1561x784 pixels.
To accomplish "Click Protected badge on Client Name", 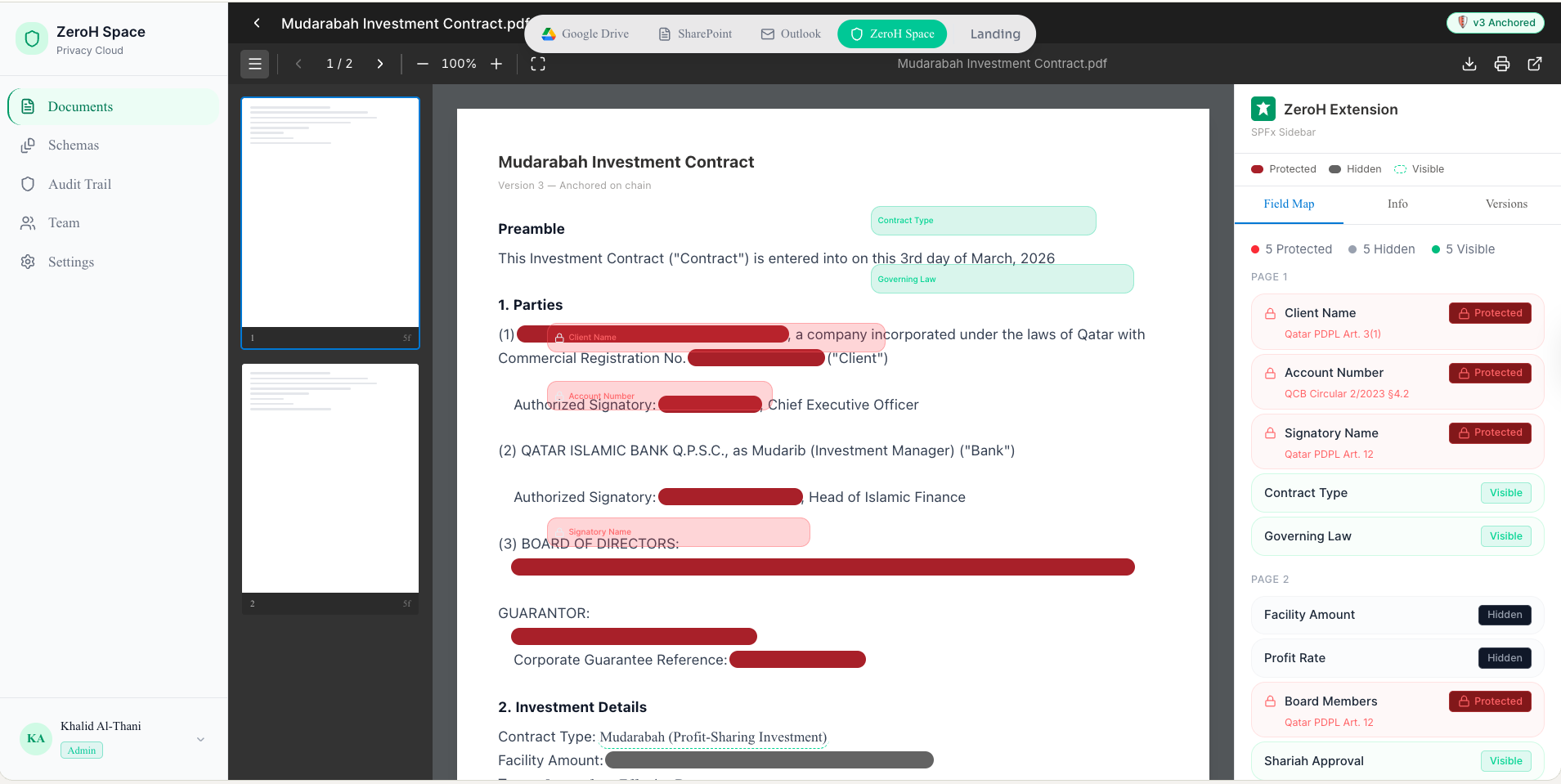I will coord(1490,313).
